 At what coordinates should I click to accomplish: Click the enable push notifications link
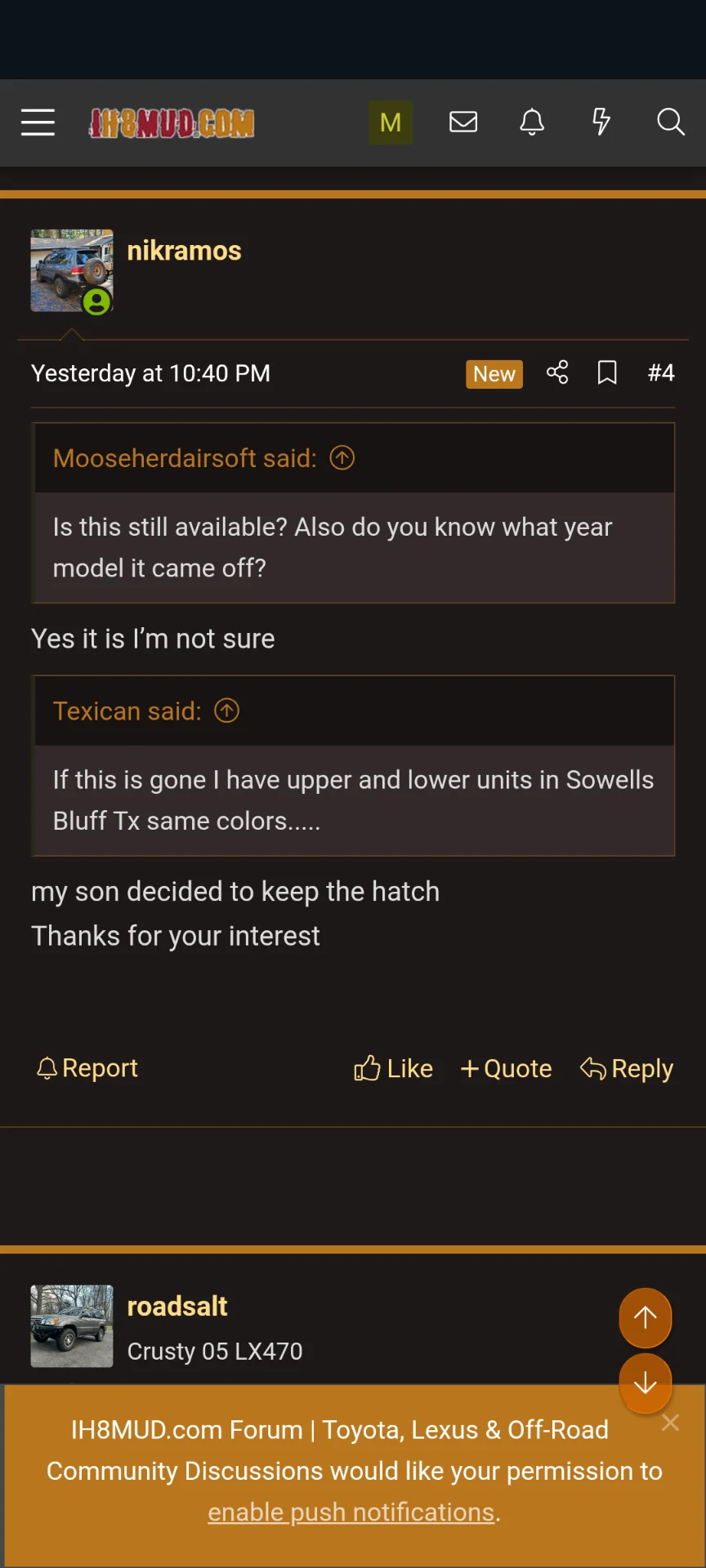[351, 1512]
